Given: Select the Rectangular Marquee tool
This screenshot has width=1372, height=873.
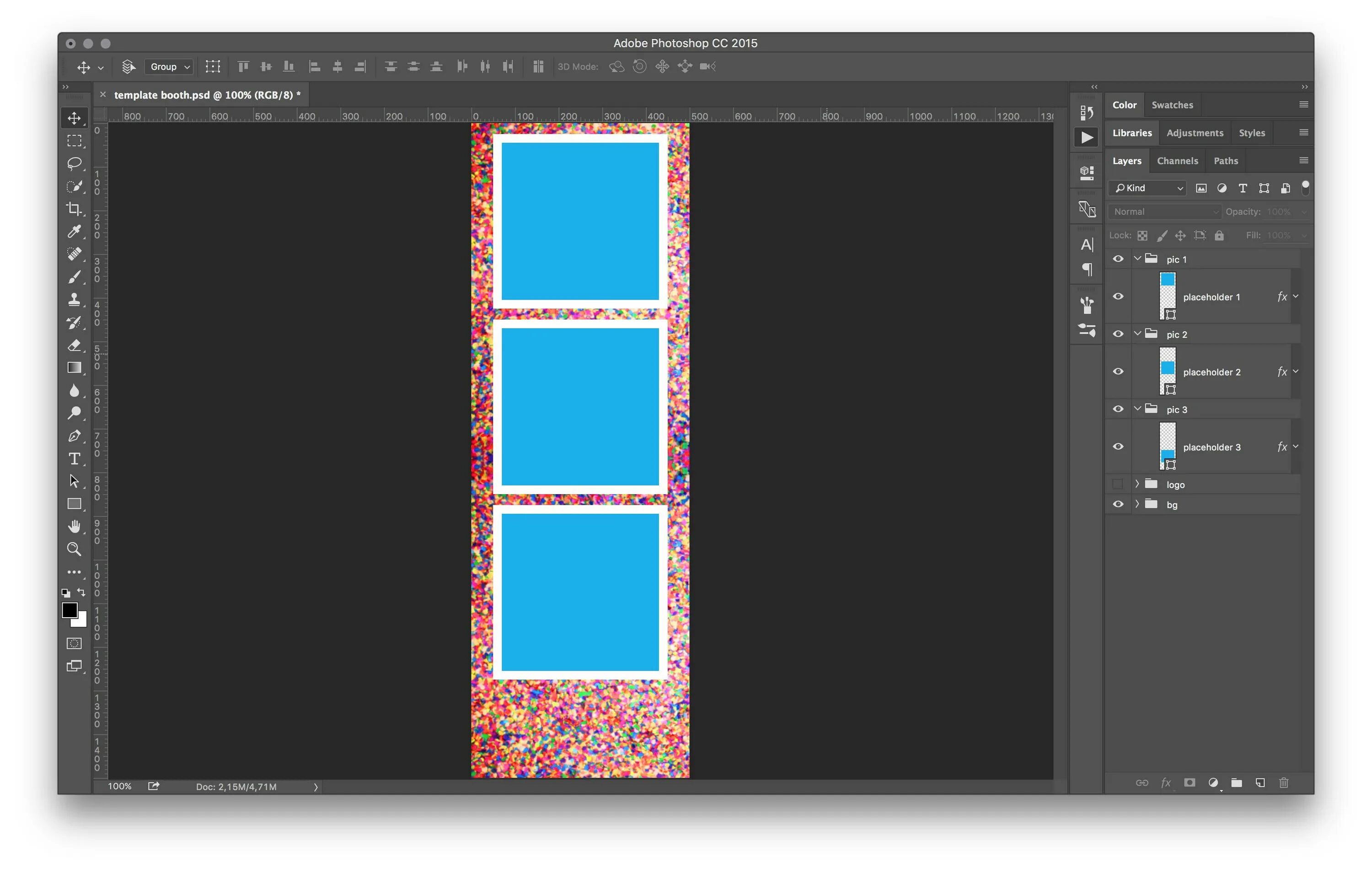Looking at the screenshot, I should coord(75,140).
